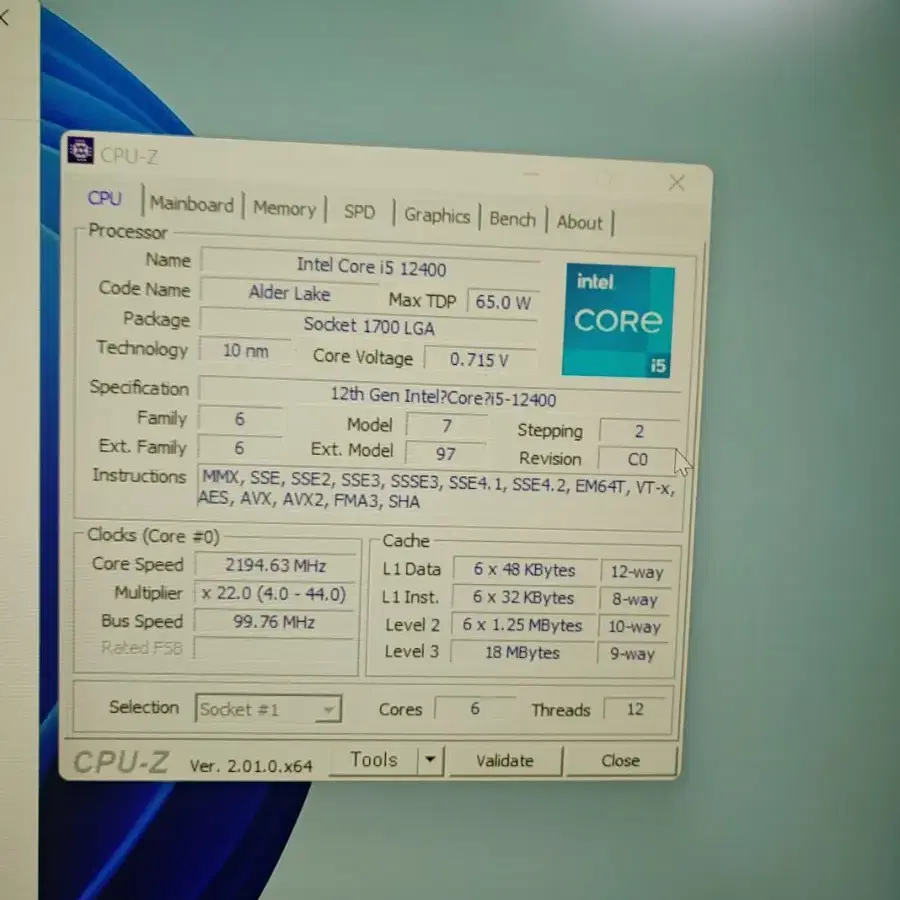Click the 10-way Level 2 associativity
The height and width of the screenshot is (900, 900).
[x=634, y=626]
